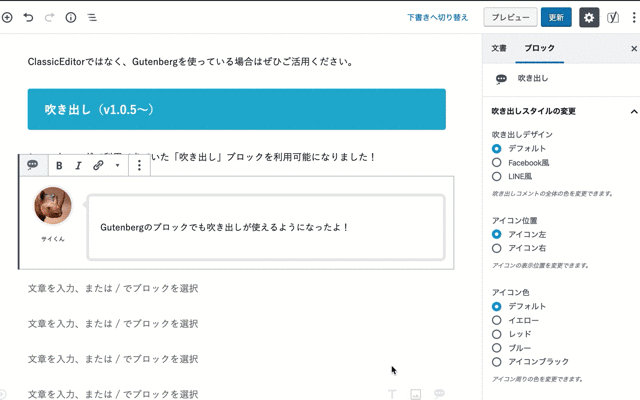640x400 pixels.
Task: Select レッド icon color
Action: click(496, 334)
